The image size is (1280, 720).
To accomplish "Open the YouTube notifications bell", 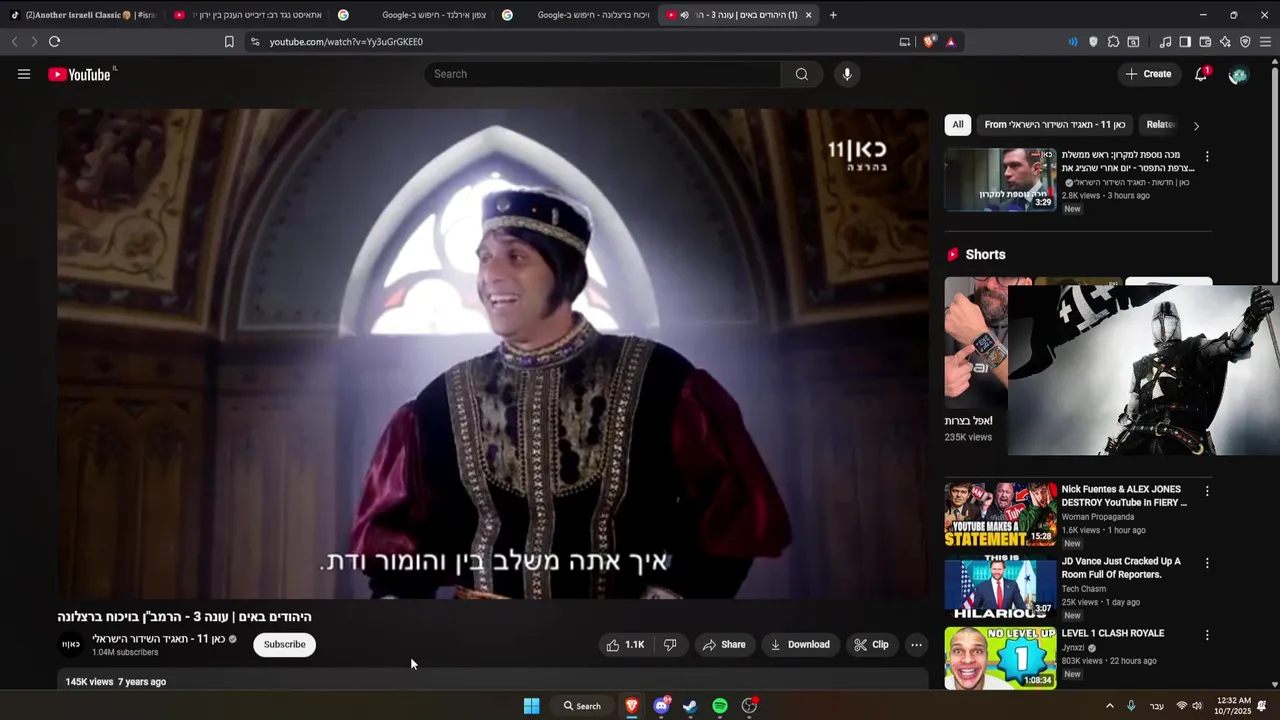I will [x=1201, y=74].
